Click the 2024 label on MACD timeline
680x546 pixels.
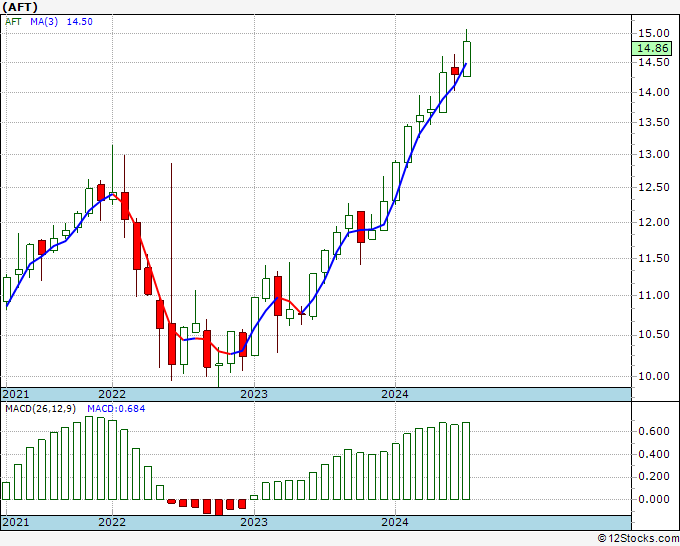click(x=395, y=522)
